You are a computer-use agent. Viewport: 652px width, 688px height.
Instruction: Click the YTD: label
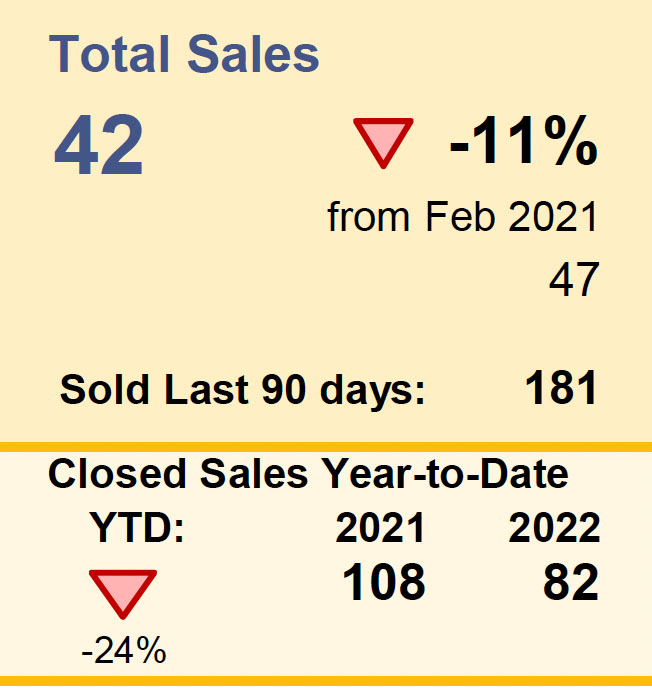coord(137,527)
